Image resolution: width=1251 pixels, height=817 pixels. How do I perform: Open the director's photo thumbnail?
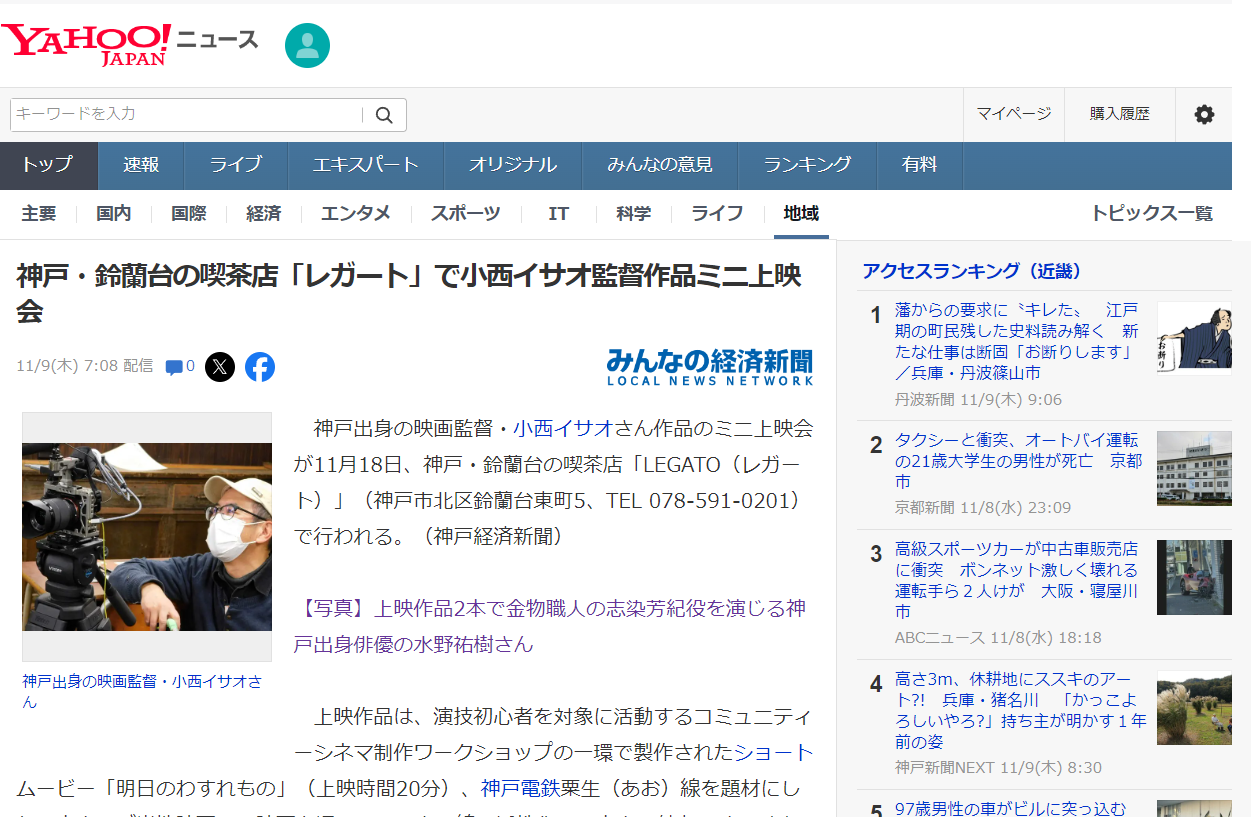coord(147,536)
